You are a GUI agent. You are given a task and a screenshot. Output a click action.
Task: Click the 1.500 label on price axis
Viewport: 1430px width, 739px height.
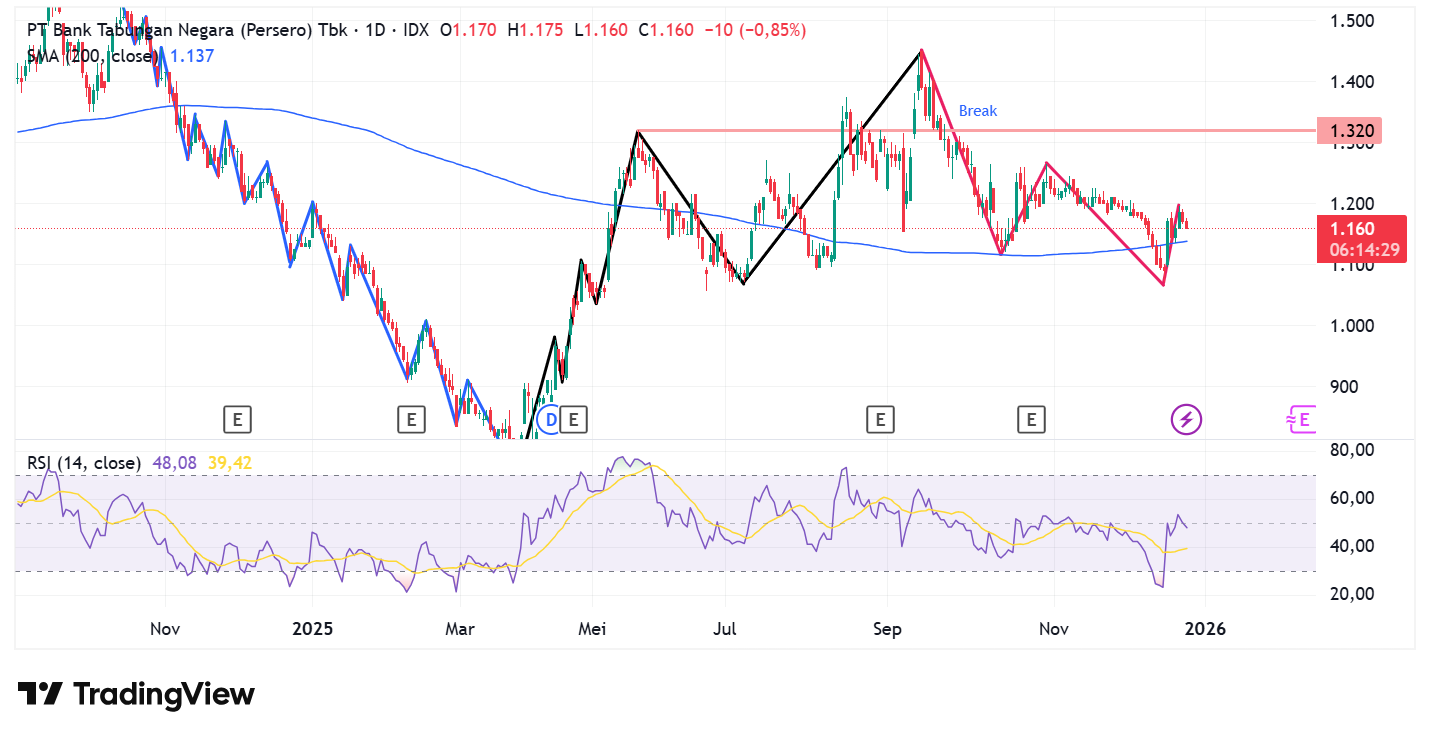pyautogui.click(x=1353, y=20)
